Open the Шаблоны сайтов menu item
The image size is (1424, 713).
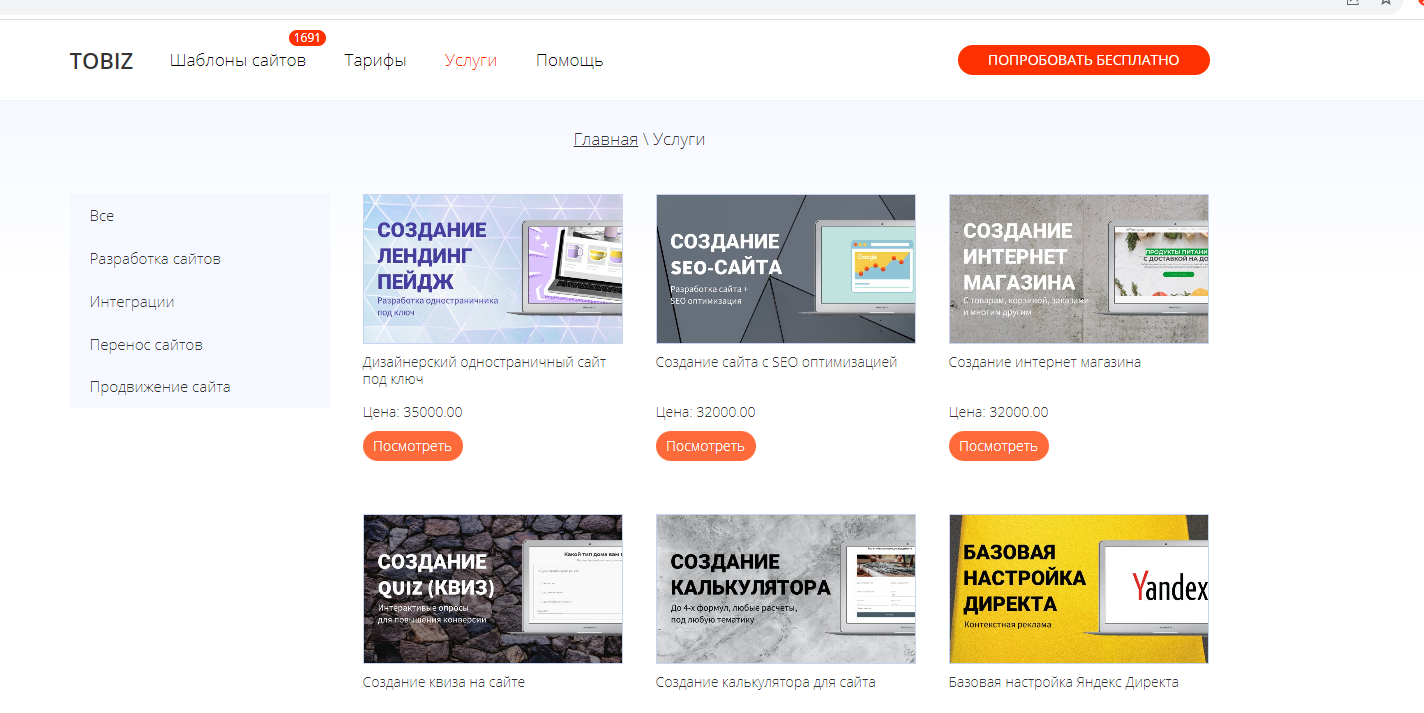(x=238, y=61)
